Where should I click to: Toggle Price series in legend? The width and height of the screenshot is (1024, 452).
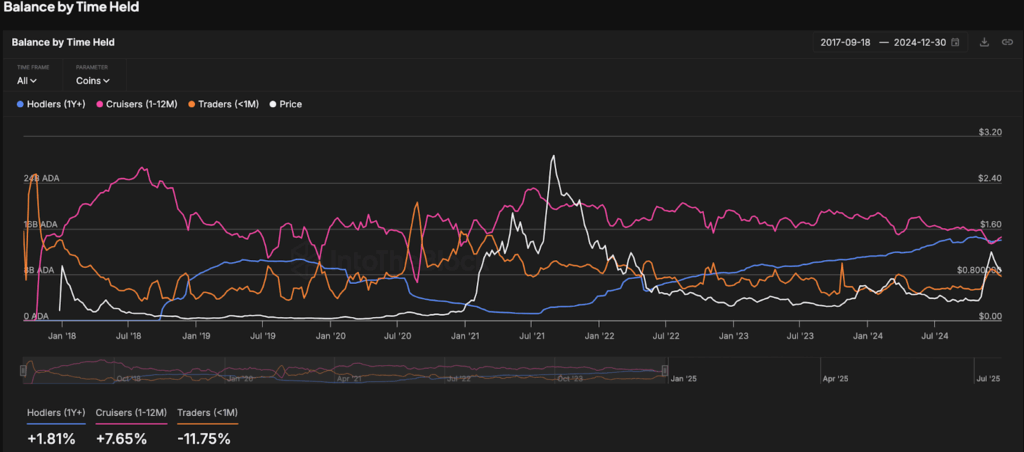[x=285, y=104]
